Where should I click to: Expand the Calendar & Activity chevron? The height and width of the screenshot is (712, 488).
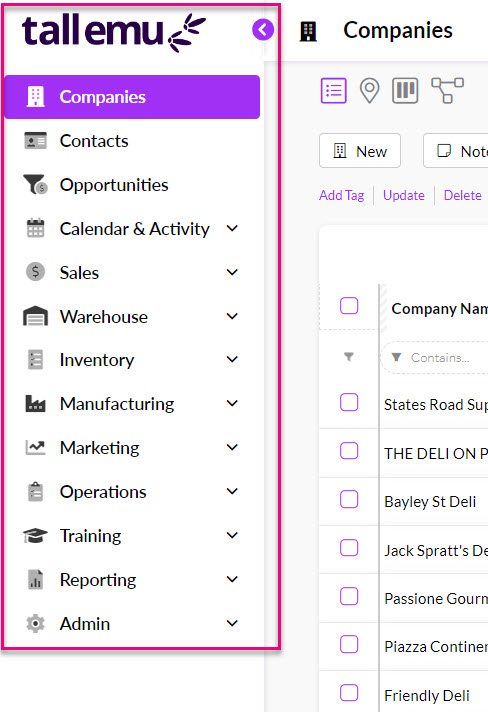click(232, 228)
